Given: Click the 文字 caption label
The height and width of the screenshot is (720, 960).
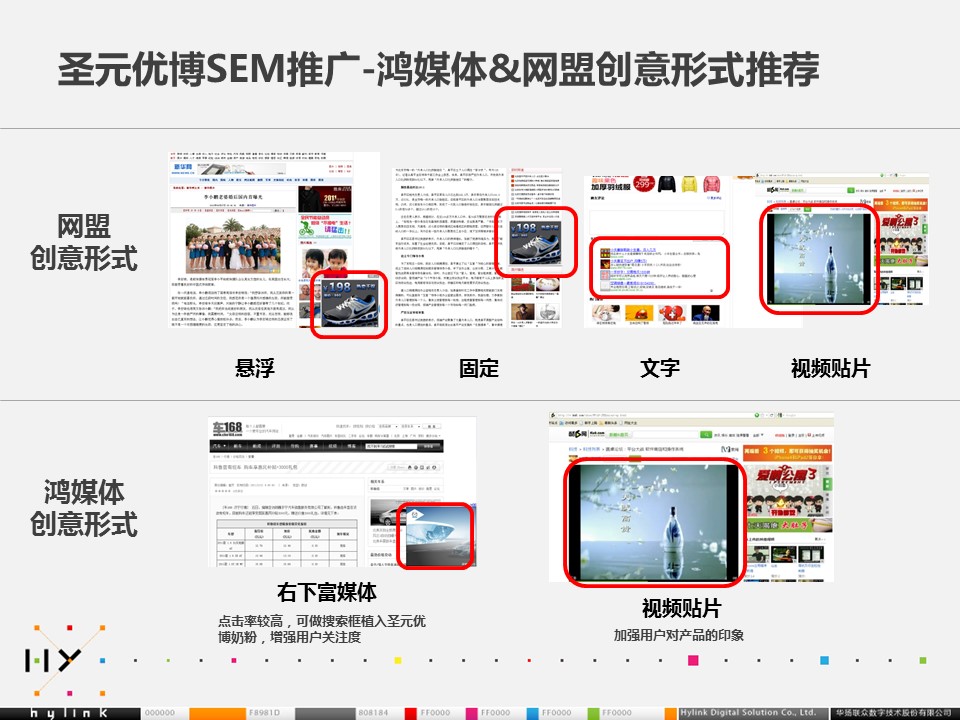Looking at the screenshot, I should click(659, 368).
